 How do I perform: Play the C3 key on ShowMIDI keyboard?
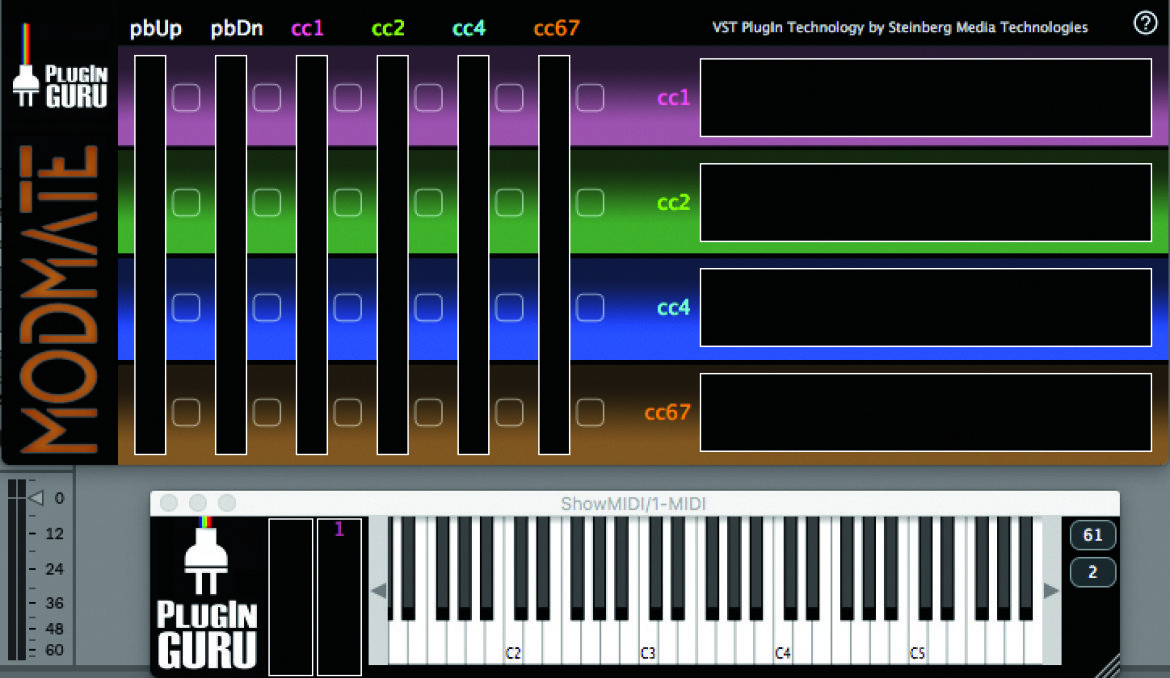(x=648, y=645)
